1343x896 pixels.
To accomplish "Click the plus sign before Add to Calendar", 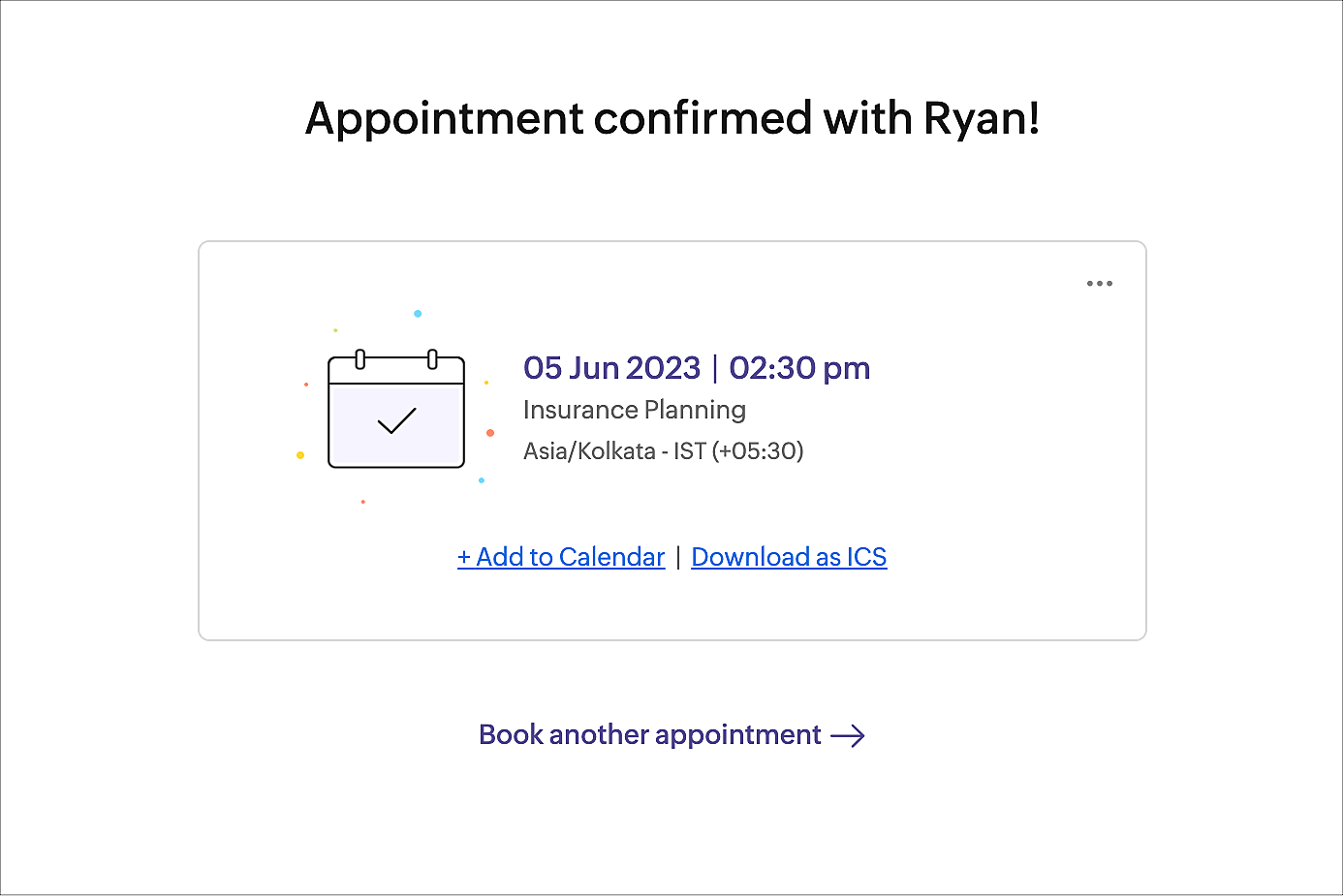I will pyautogui.click(x=464, y=558).
